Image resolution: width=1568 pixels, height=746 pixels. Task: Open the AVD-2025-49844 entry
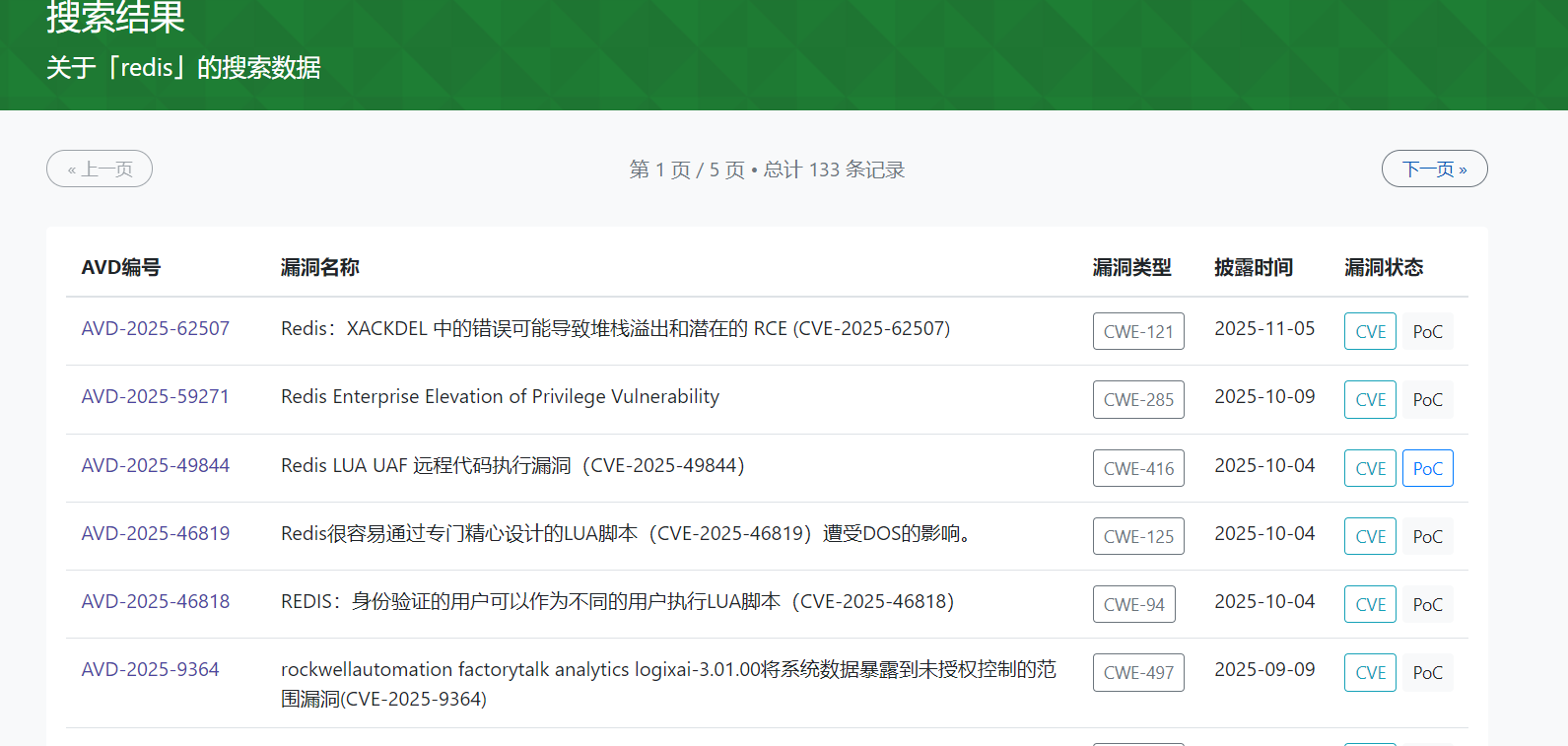[155, 465]
